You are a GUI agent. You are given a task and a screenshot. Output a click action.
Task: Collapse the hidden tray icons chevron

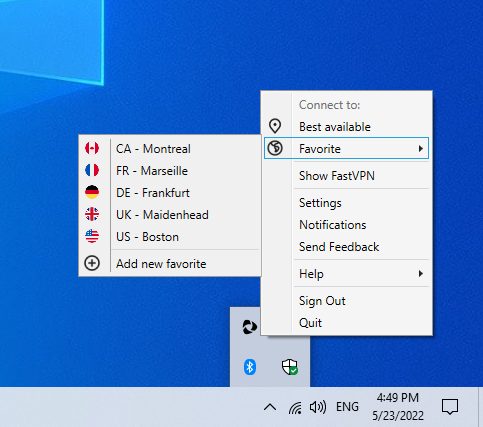click(270, 407)
